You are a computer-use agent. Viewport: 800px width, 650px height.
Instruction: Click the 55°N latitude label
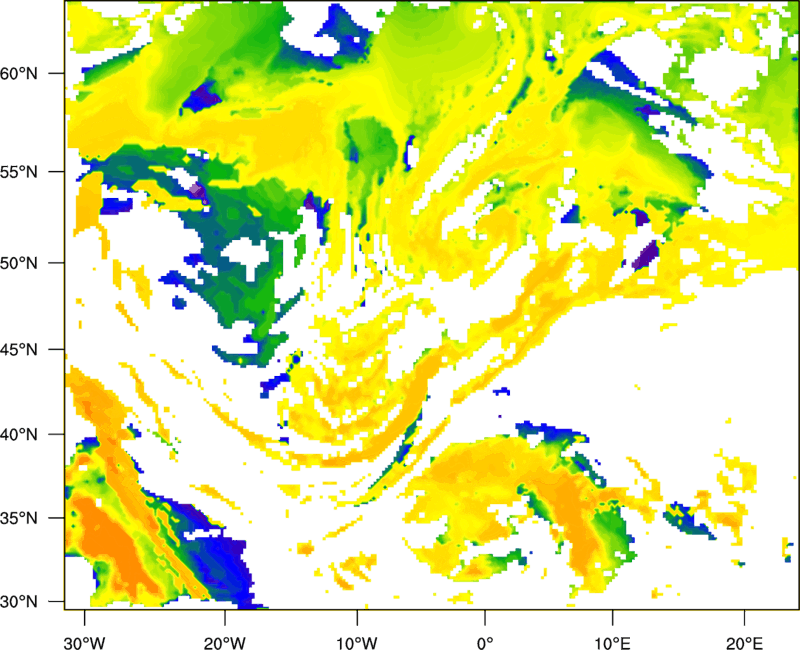click(x=19, y=172)
